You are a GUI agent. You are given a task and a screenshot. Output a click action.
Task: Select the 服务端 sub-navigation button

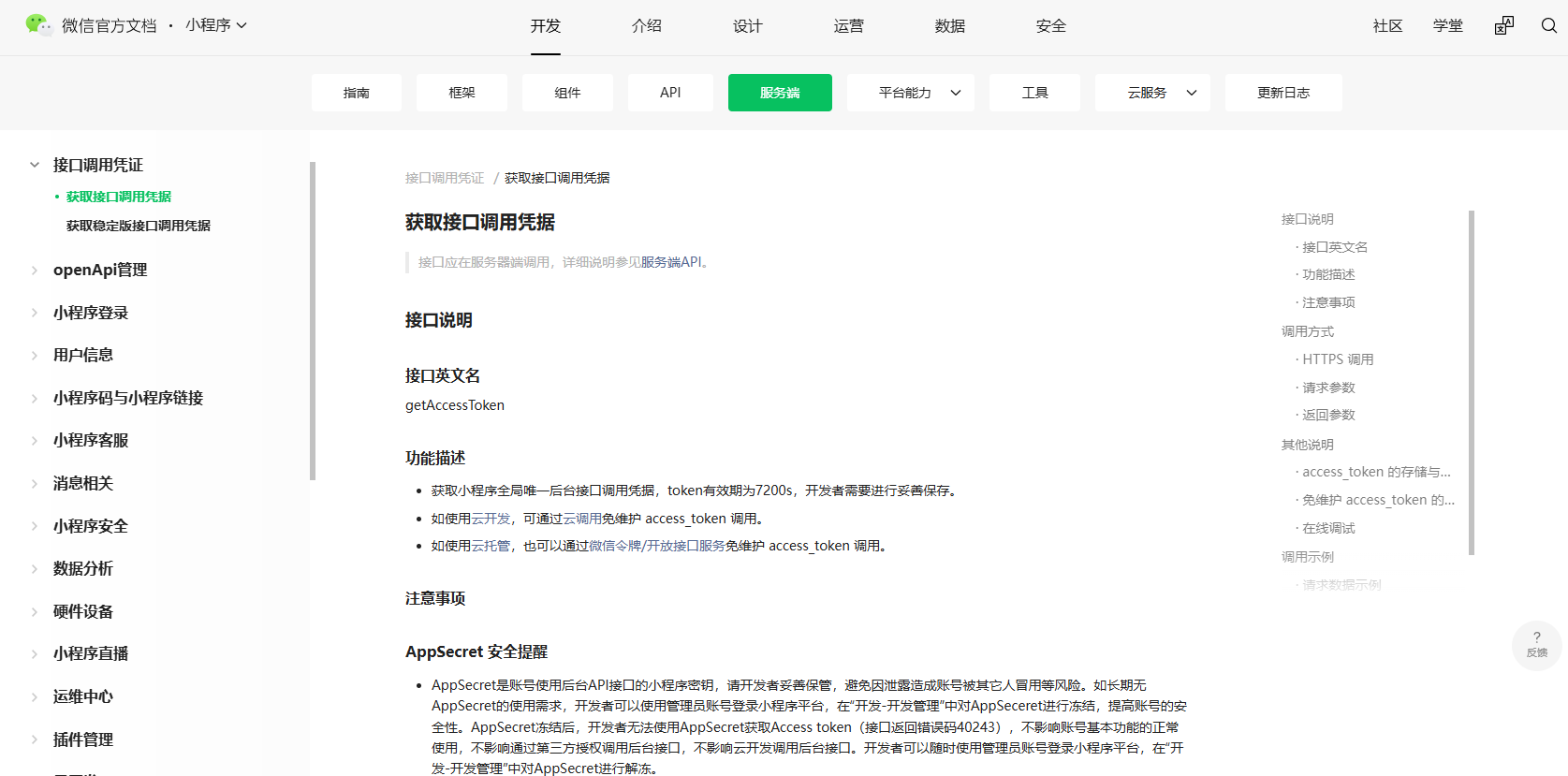pos(780,93)
